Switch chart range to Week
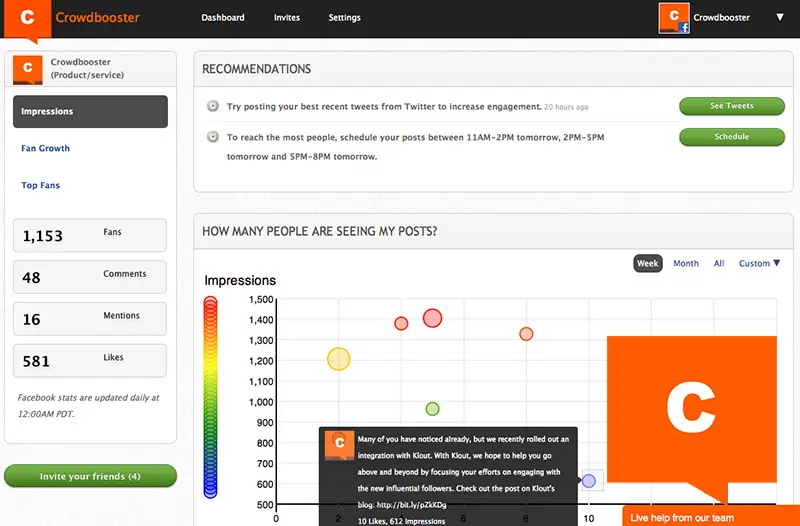Screen dimensions: 800x526 (648, 263)
